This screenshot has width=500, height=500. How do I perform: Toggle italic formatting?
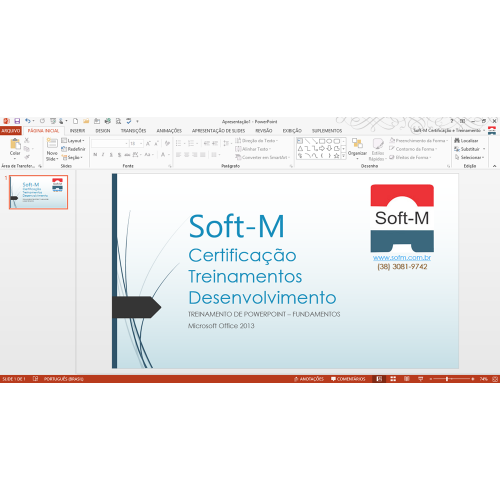coord(103,155)
